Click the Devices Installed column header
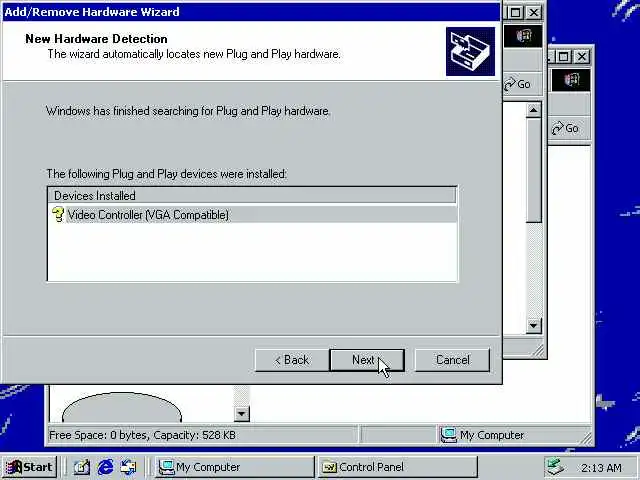Screen dimensions: 640x480 [251, 196]
